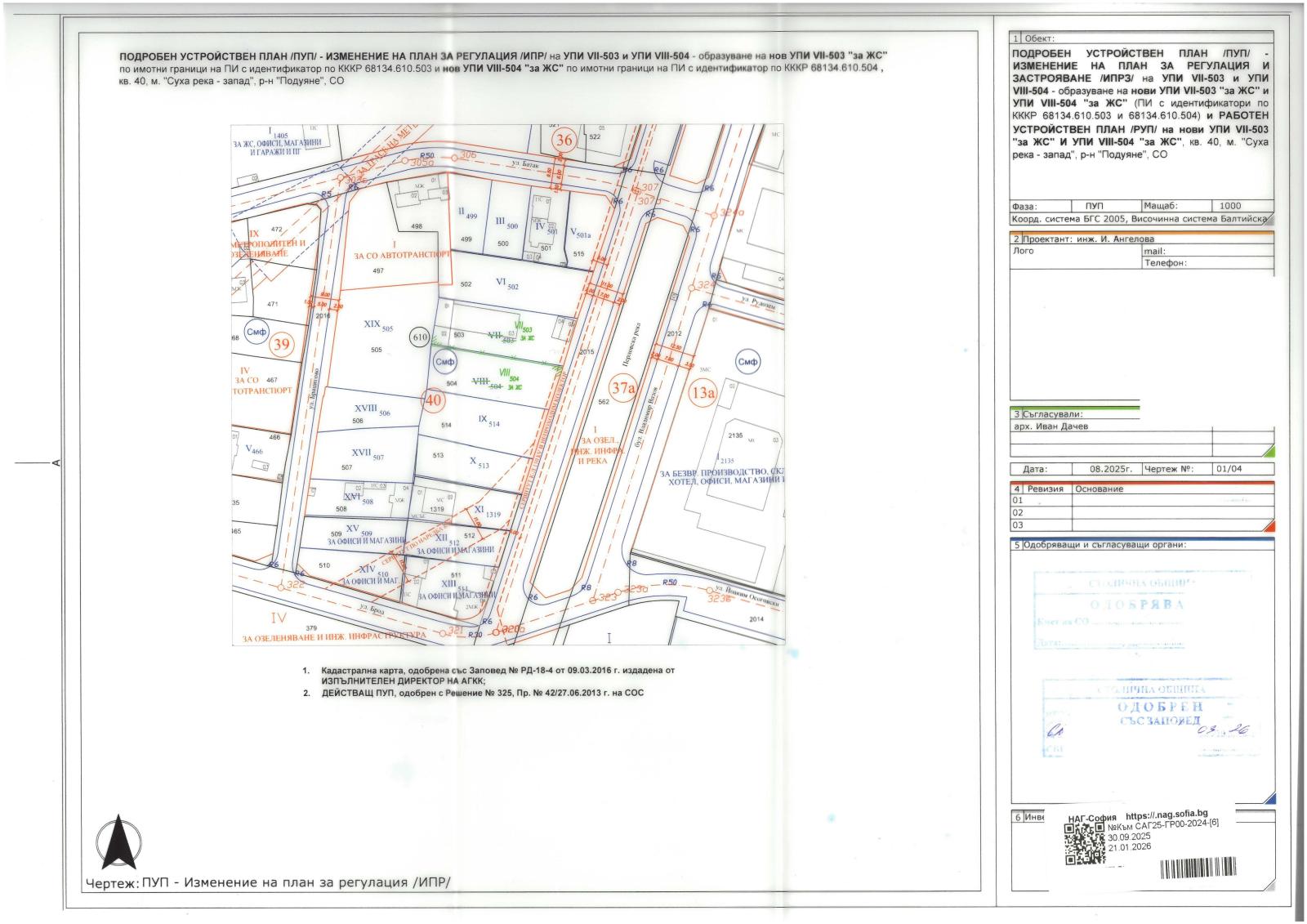This screenshot has width=1307, height=924.
Task: Click the blue Смф circle near 13a
Action: pos(747,362)
